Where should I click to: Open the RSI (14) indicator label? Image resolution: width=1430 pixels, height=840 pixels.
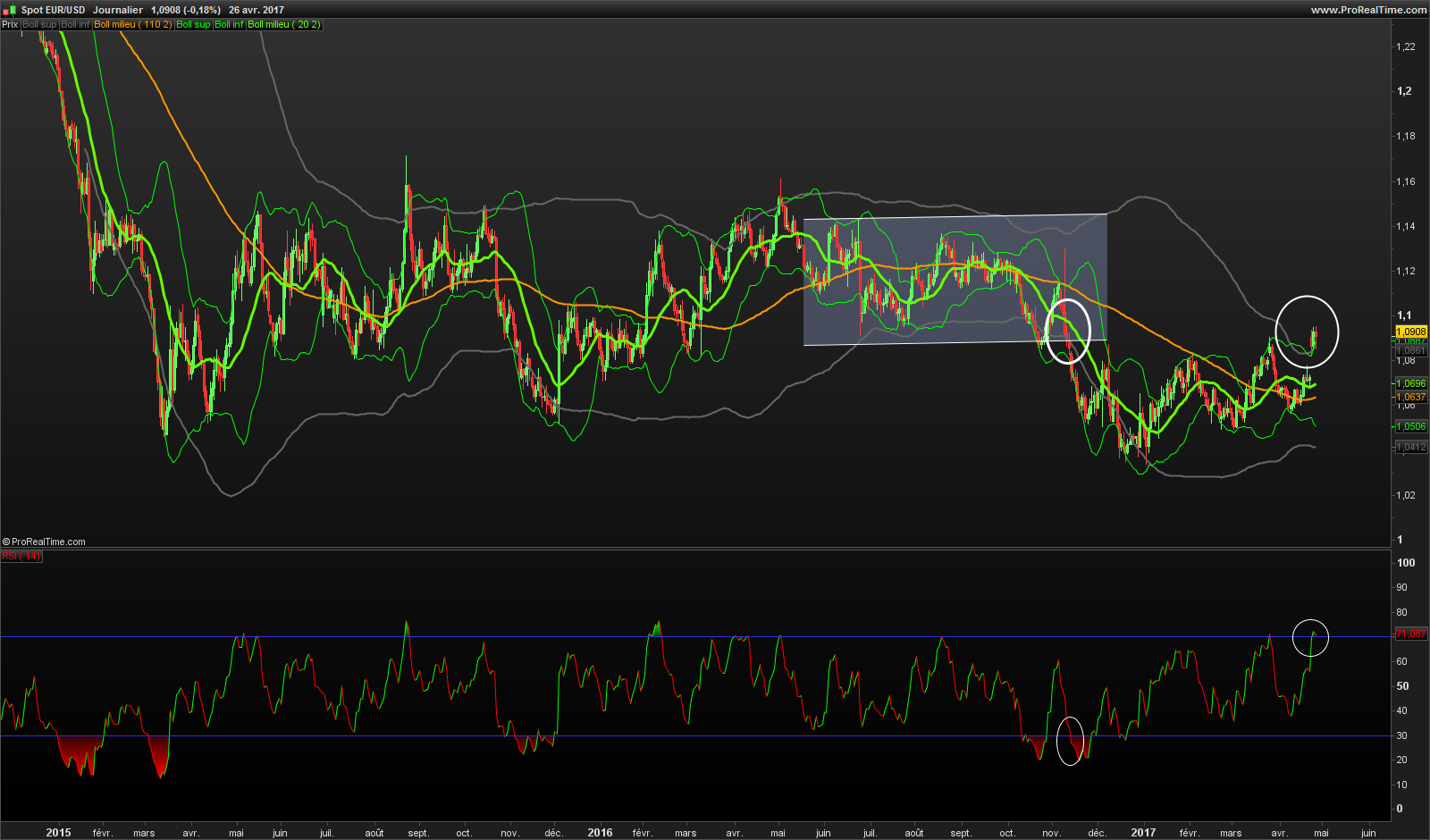click(21, 556)
